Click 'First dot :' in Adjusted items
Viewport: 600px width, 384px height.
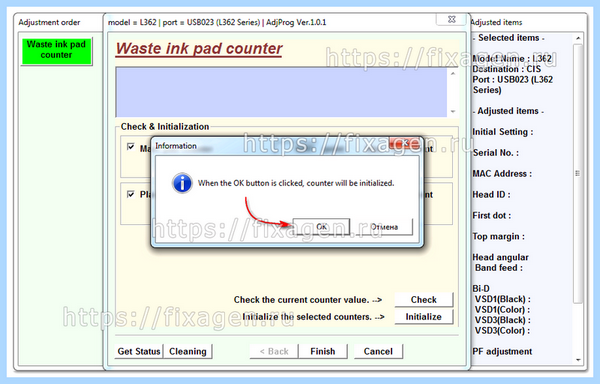tap(492, 215)
